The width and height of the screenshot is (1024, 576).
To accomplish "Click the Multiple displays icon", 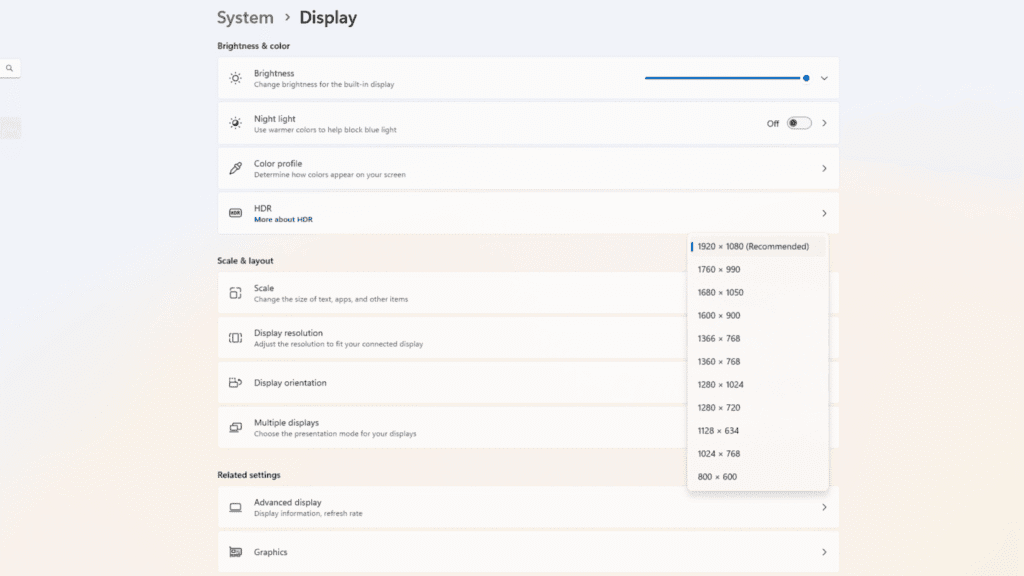I will point(235,428).
